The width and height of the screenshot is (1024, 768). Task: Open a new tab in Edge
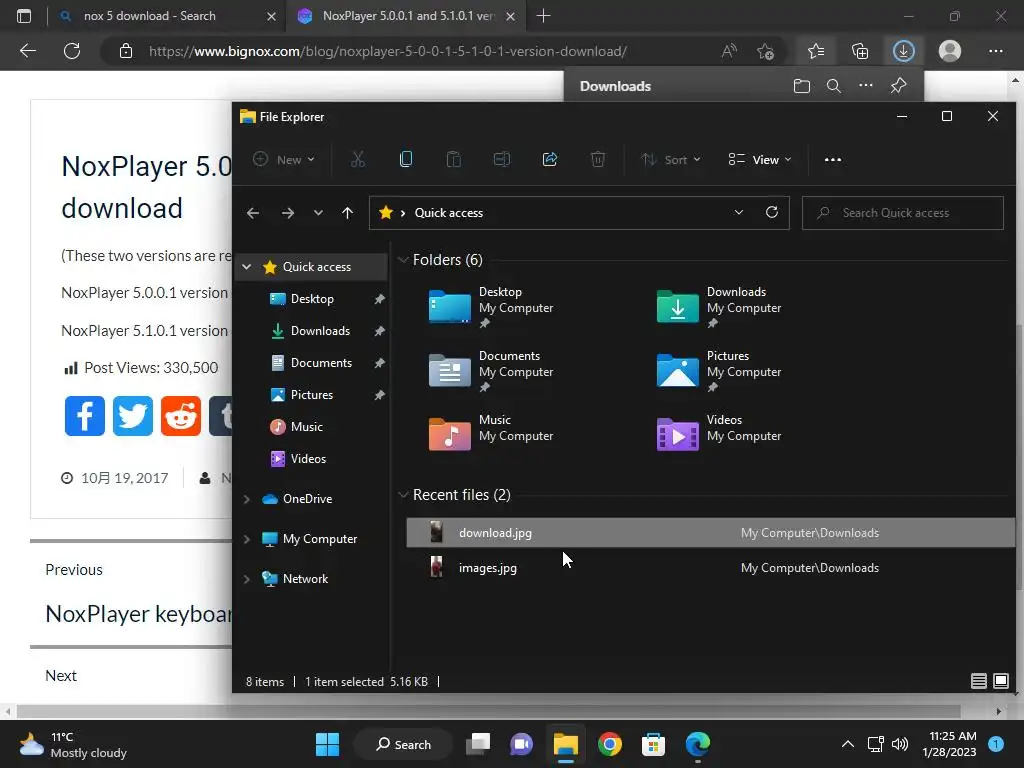click(543, 16)
